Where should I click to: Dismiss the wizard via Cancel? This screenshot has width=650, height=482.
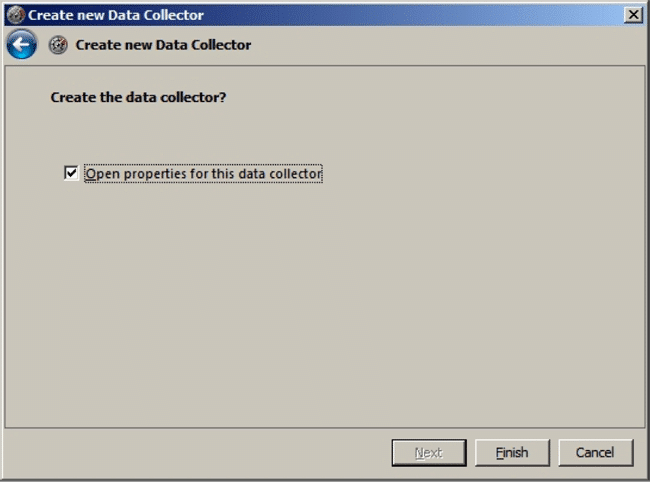(595, 453)
